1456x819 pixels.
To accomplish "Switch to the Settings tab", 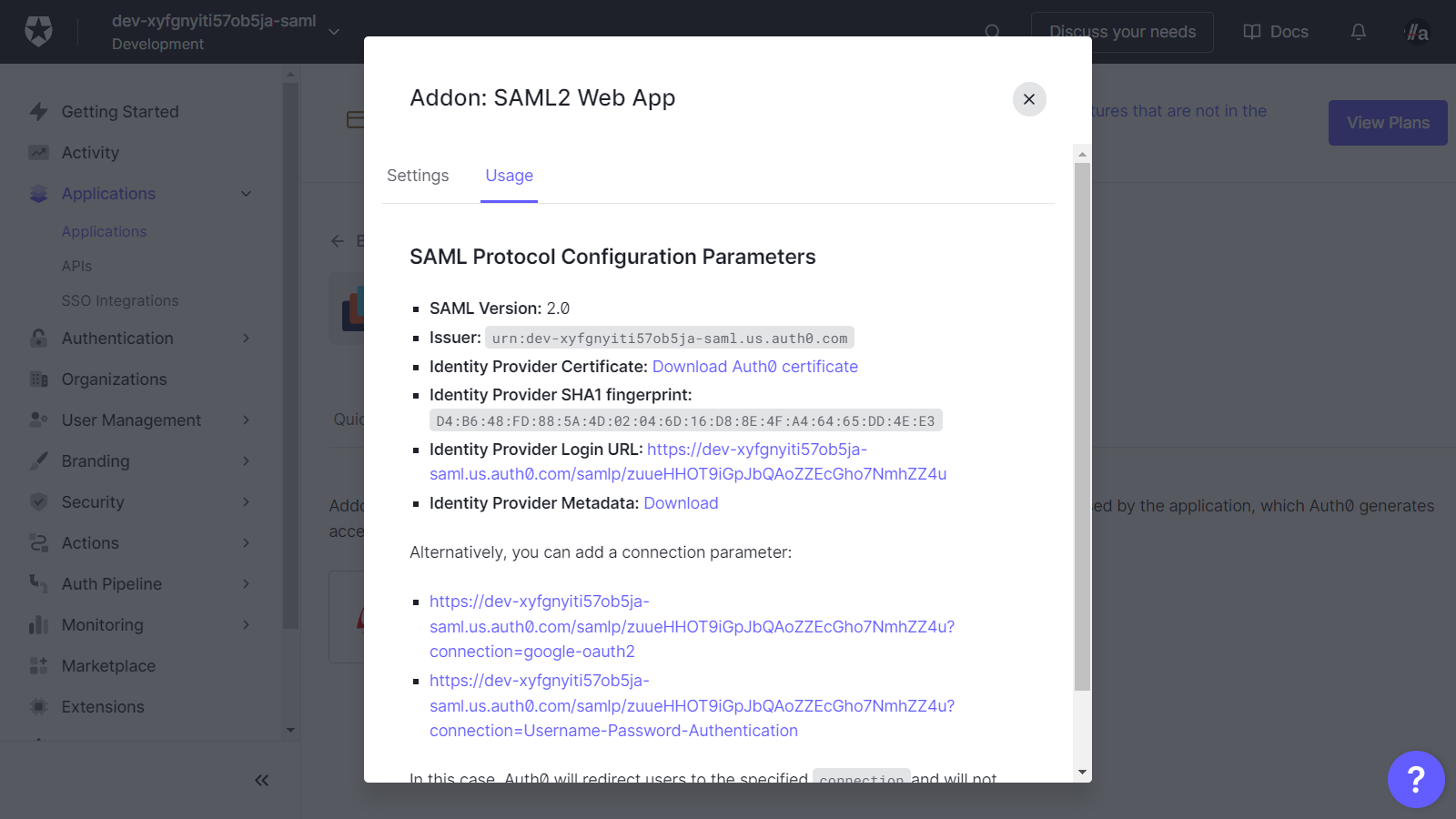I will point(418,176).
